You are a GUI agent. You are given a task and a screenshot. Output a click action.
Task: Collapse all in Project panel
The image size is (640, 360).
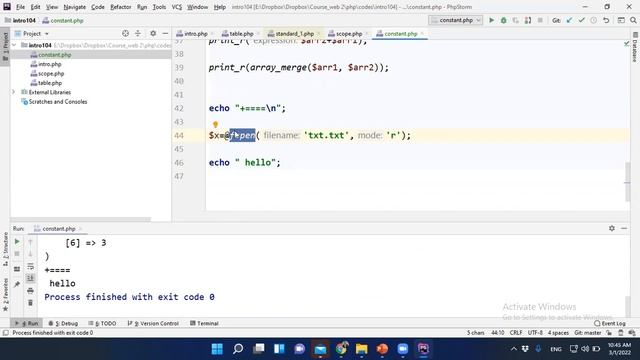(138, 33)
